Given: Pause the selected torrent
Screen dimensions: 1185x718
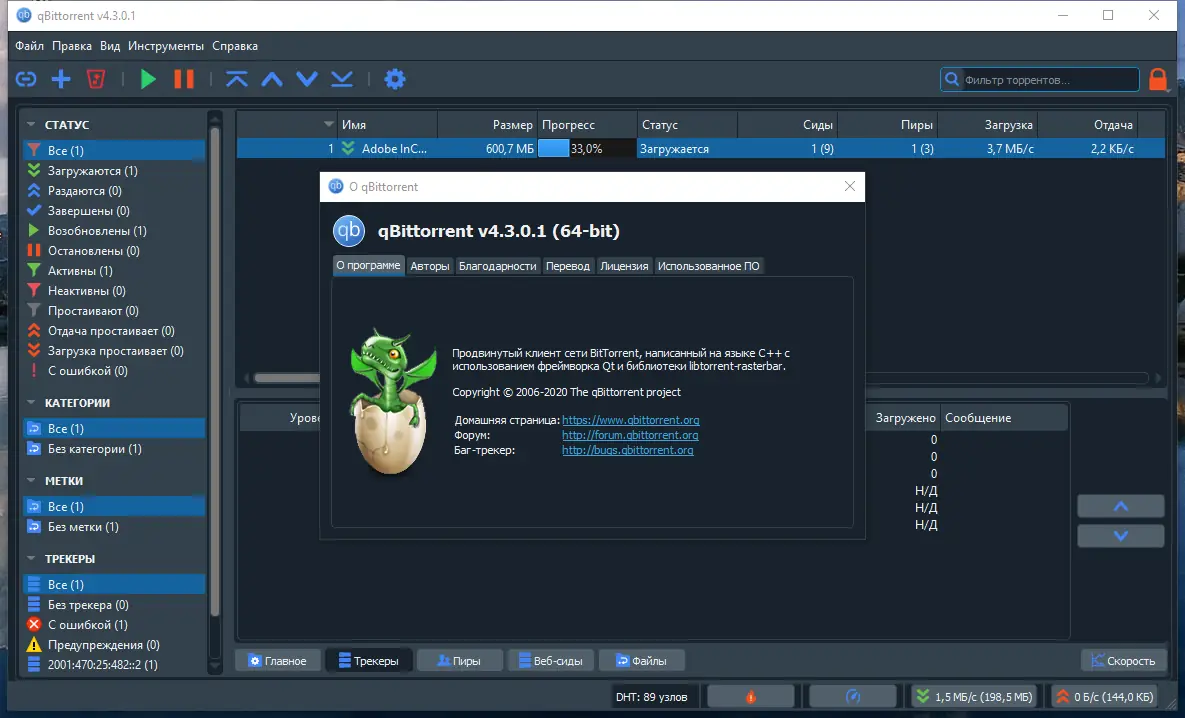Looking at the screenshot, I should click(x=184, y=78).
